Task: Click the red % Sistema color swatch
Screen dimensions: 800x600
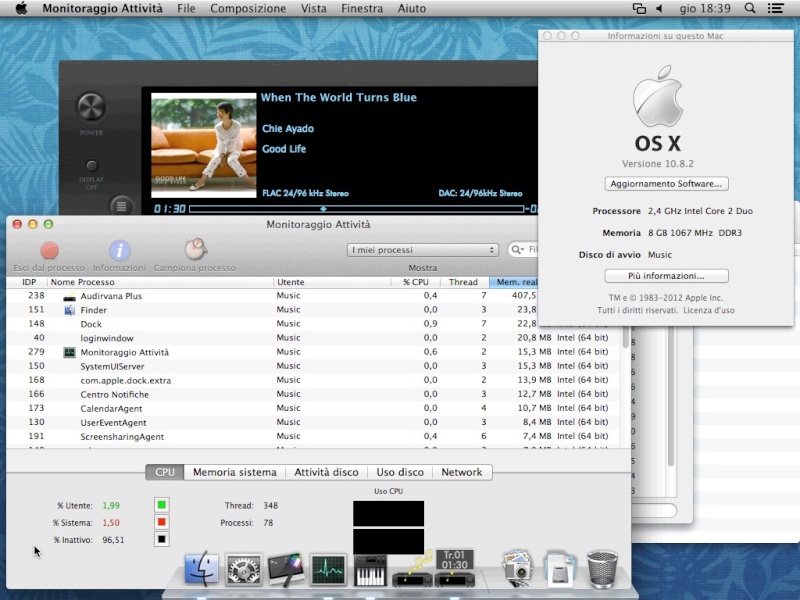Action: [162, 522]
